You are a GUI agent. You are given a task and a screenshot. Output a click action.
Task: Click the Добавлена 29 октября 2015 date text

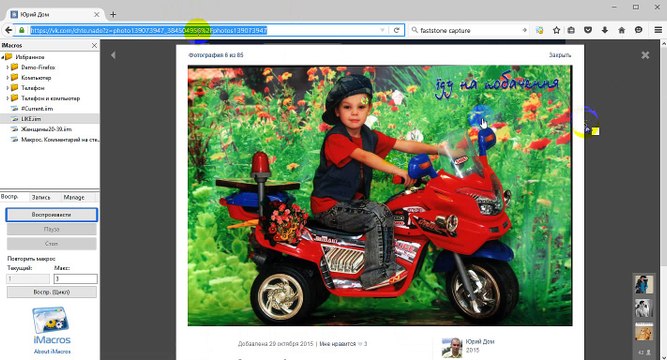276,344
